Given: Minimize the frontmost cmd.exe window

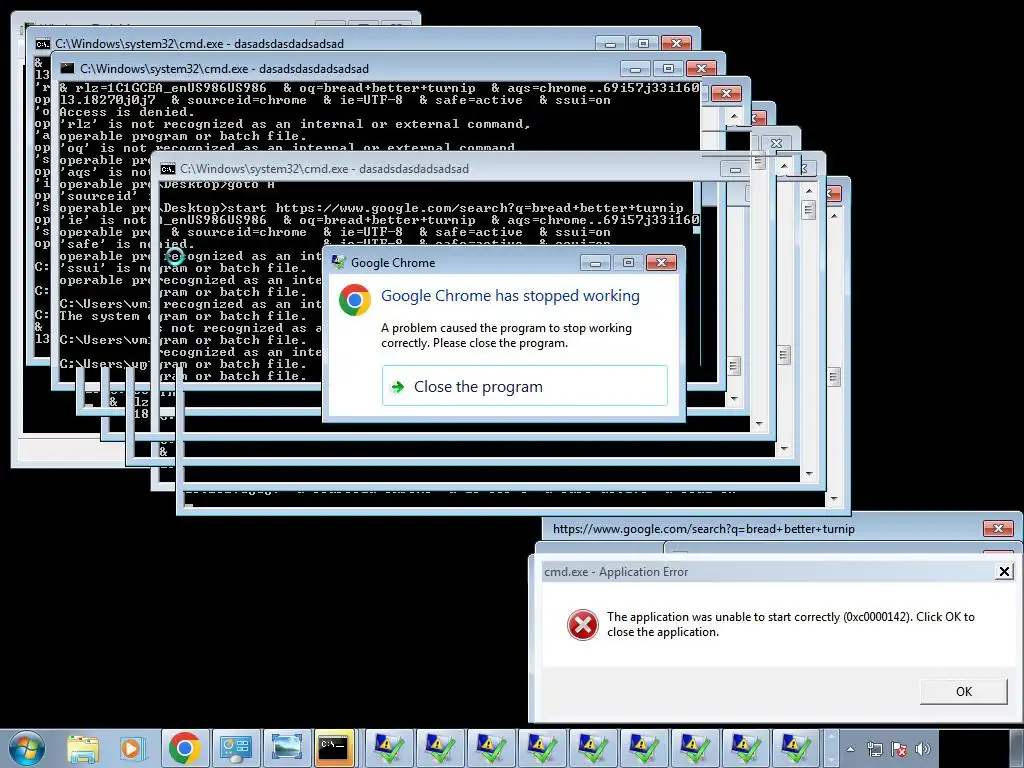Looking at the screenshot, I should pos(735,170).
